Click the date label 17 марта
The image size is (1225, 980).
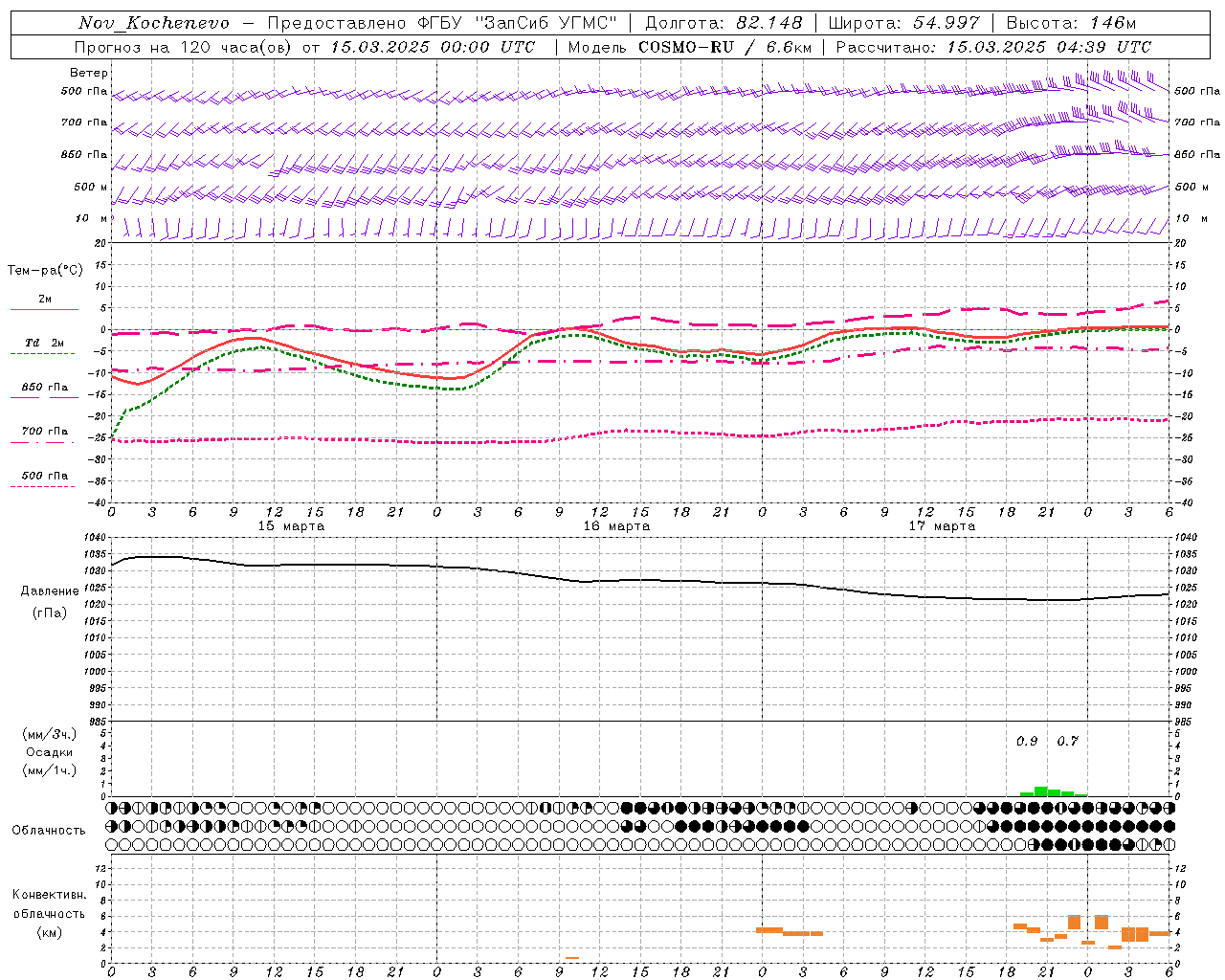coord(943,526)
